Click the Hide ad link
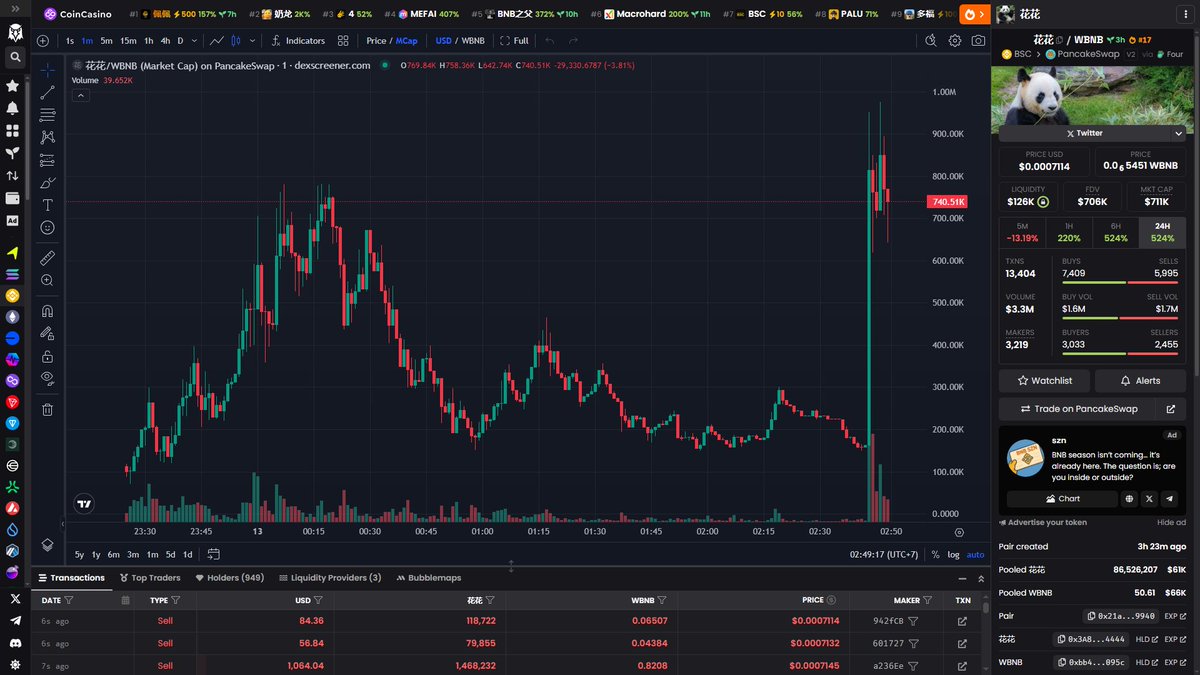The width and height of the screenshot is (1200, 675). [1171, 522]
